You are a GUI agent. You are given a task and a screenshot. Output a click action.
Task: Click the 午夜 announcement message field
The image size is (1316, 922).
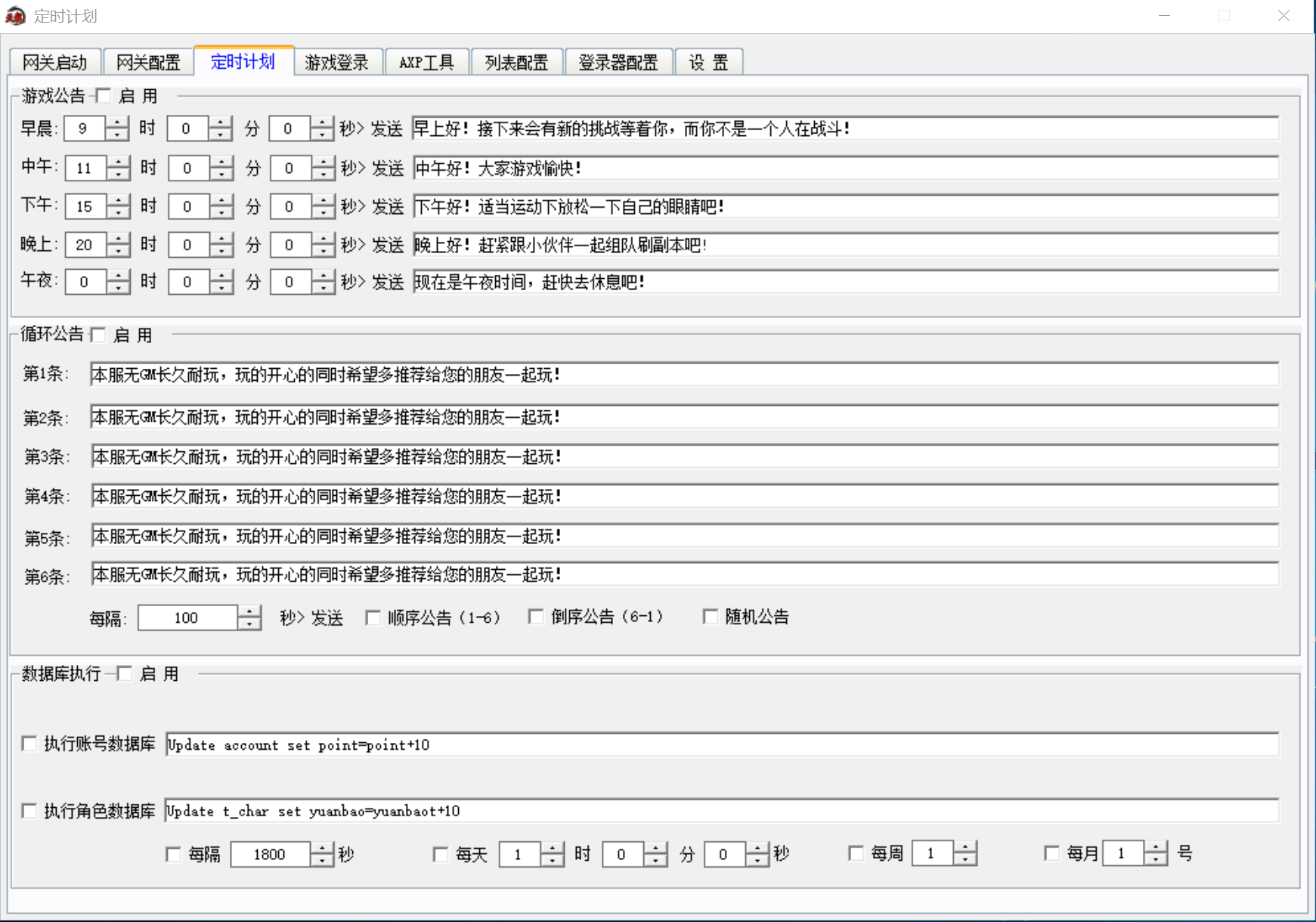tap(846, 282)
